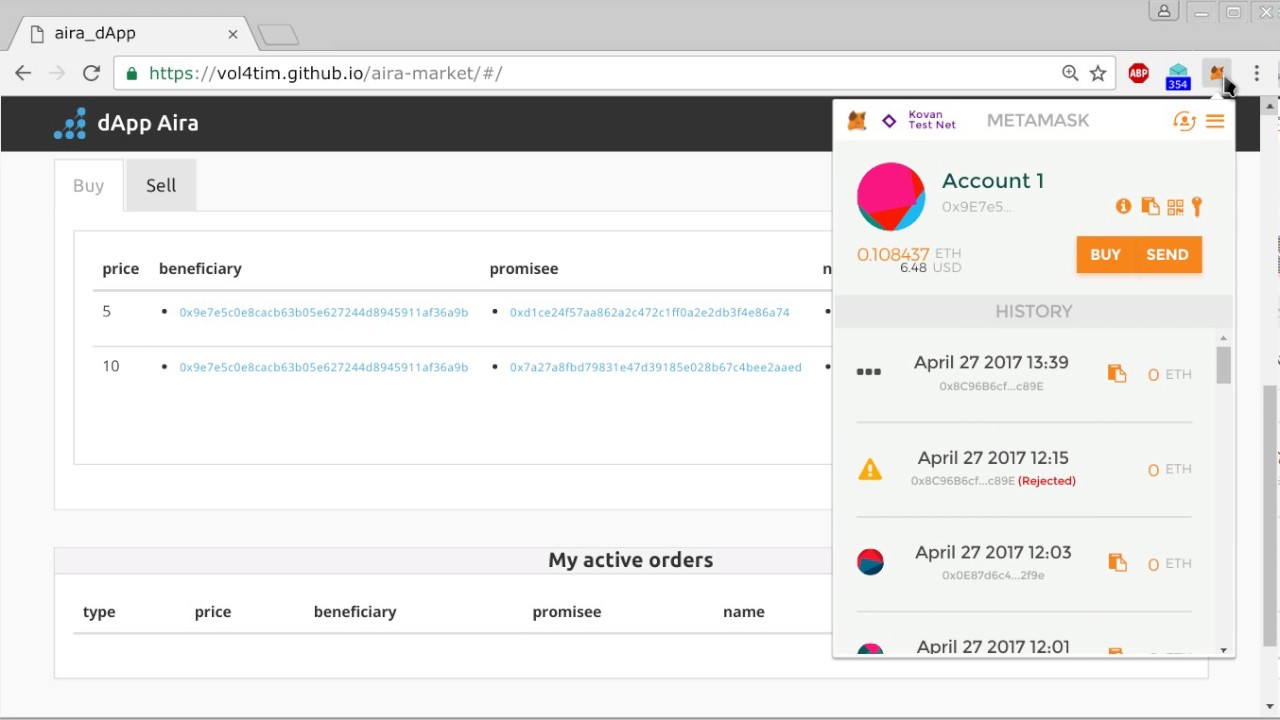Bookmark this page with the star icon
The image size is (1280, 720).
tap(1098, 73)
